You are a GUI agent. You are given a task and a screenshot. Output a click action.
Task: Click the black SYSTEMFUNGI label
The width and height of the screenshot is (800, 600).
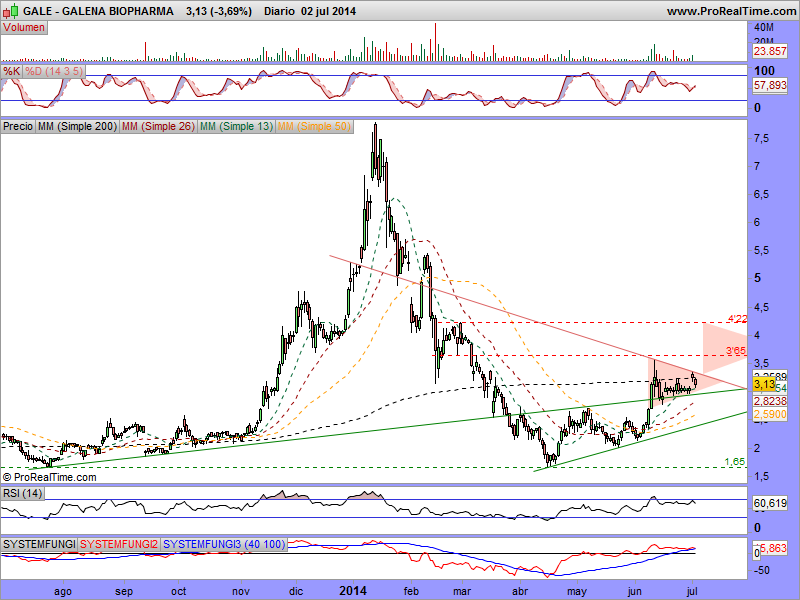[x=39, y=544]
